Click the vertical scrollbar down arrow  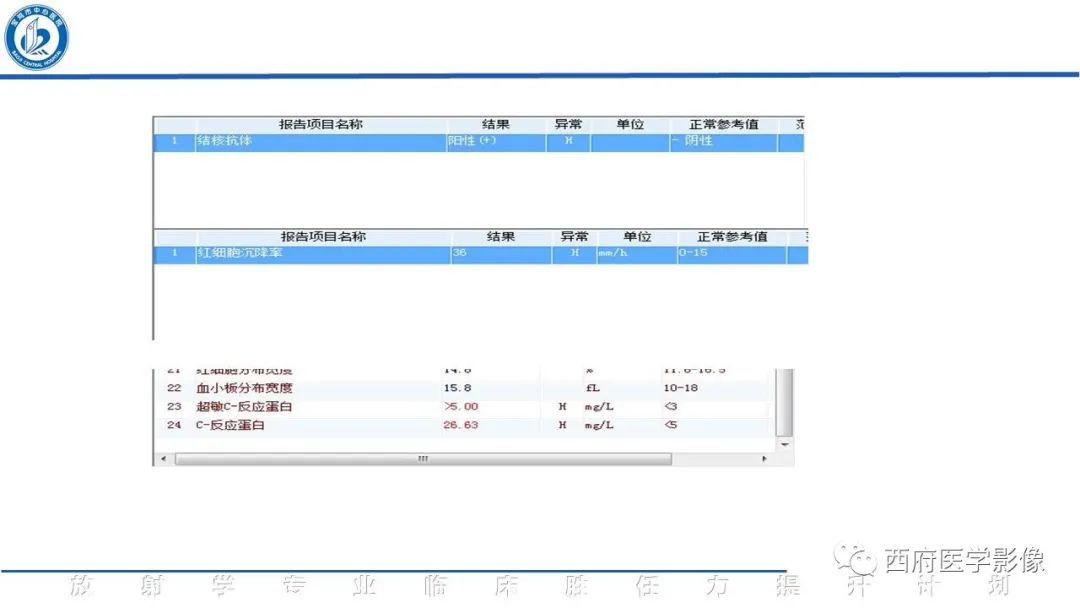click(x=785, y=445)
